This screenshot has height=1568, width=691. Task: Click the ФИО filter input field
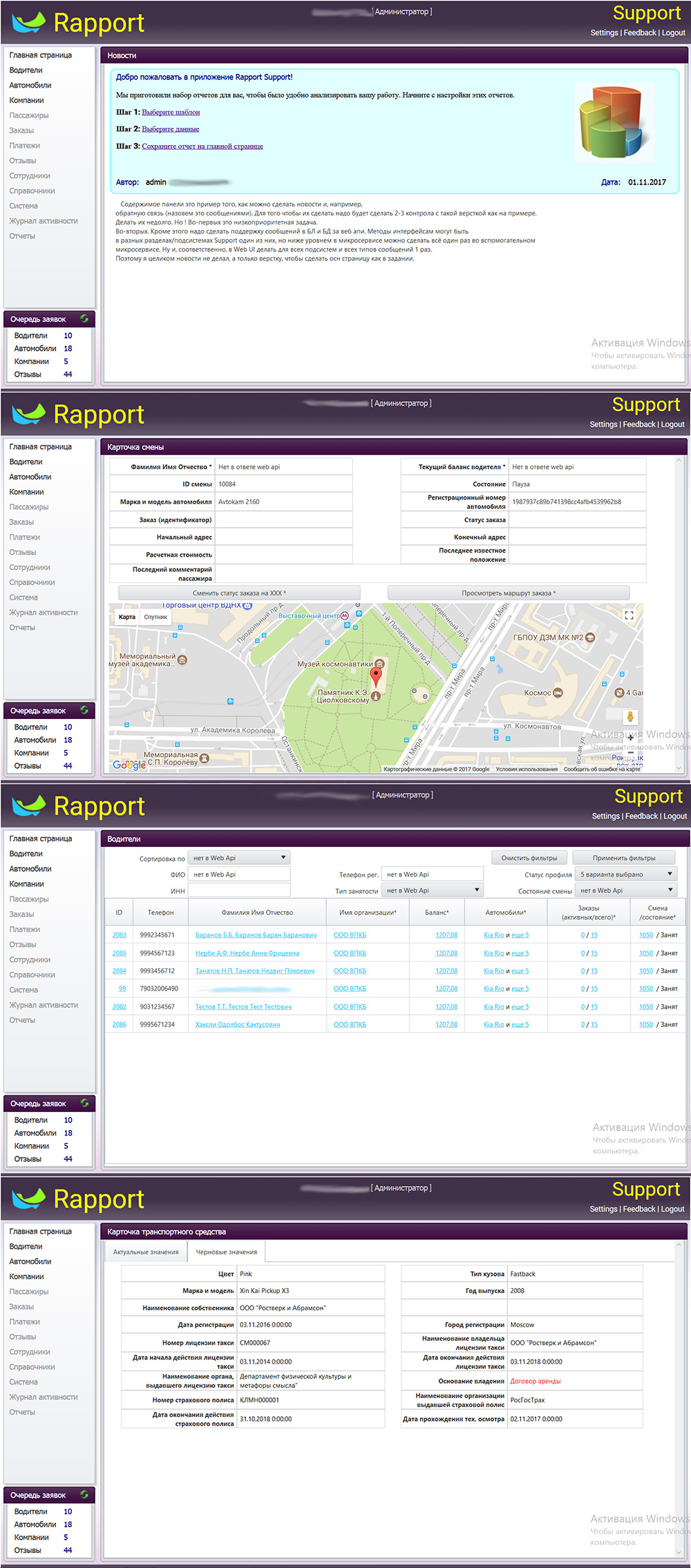pyautogui.click(x=239, y=874)
